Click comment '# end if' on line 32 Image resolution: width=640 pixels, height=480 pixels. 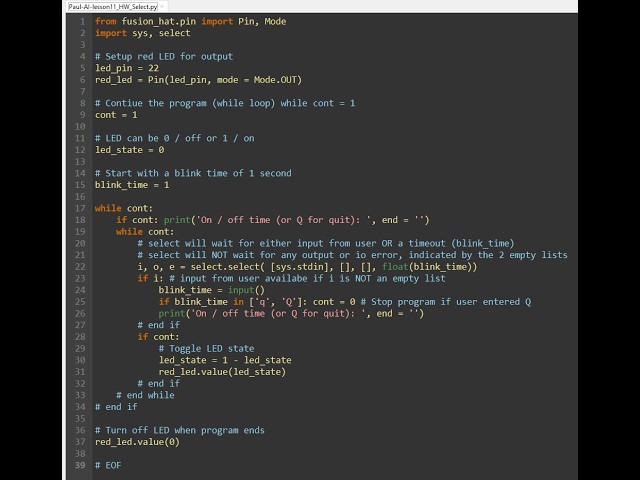[158, 383]
